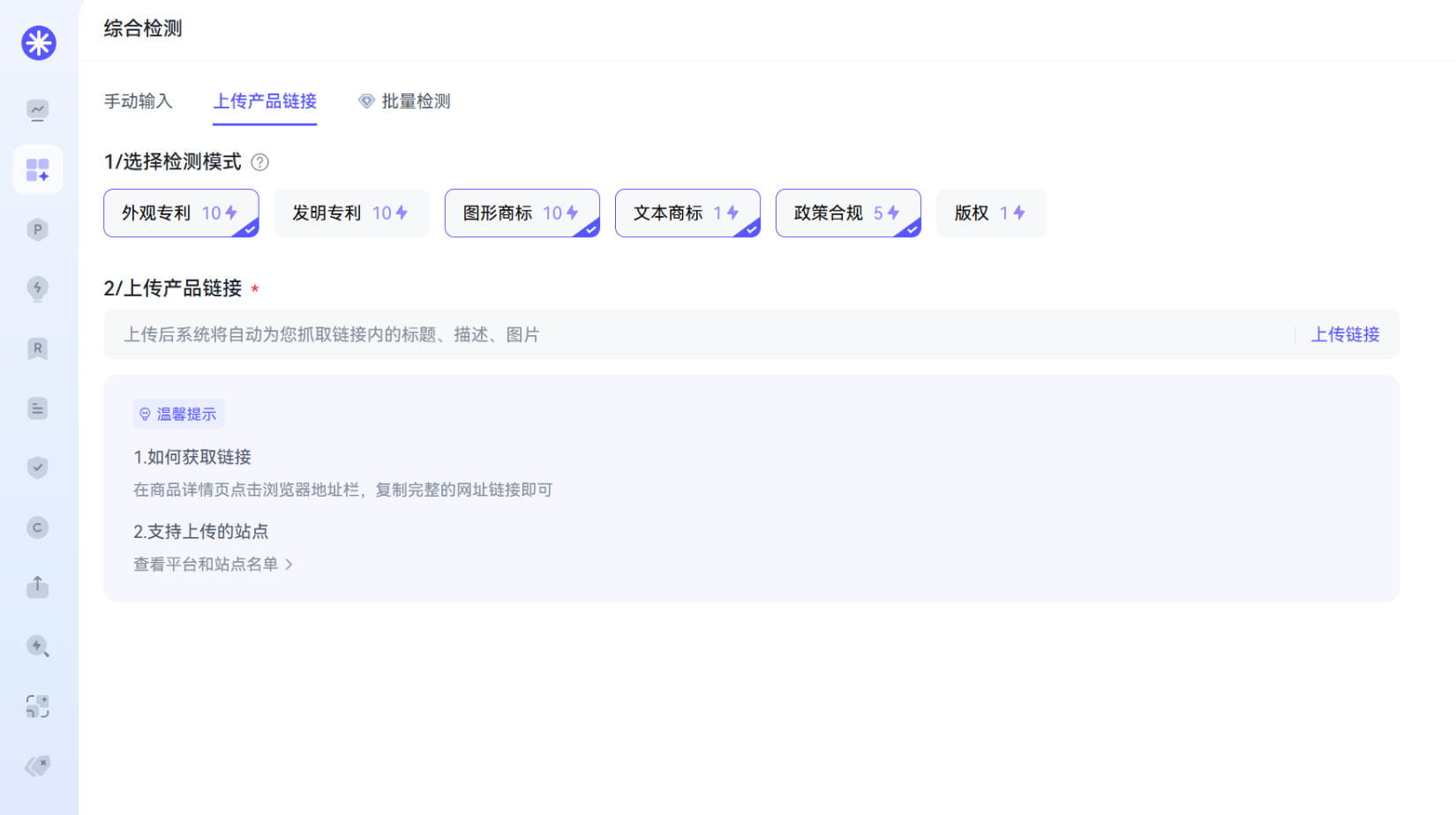Open the document lines sidebar icon

(37, 408)
